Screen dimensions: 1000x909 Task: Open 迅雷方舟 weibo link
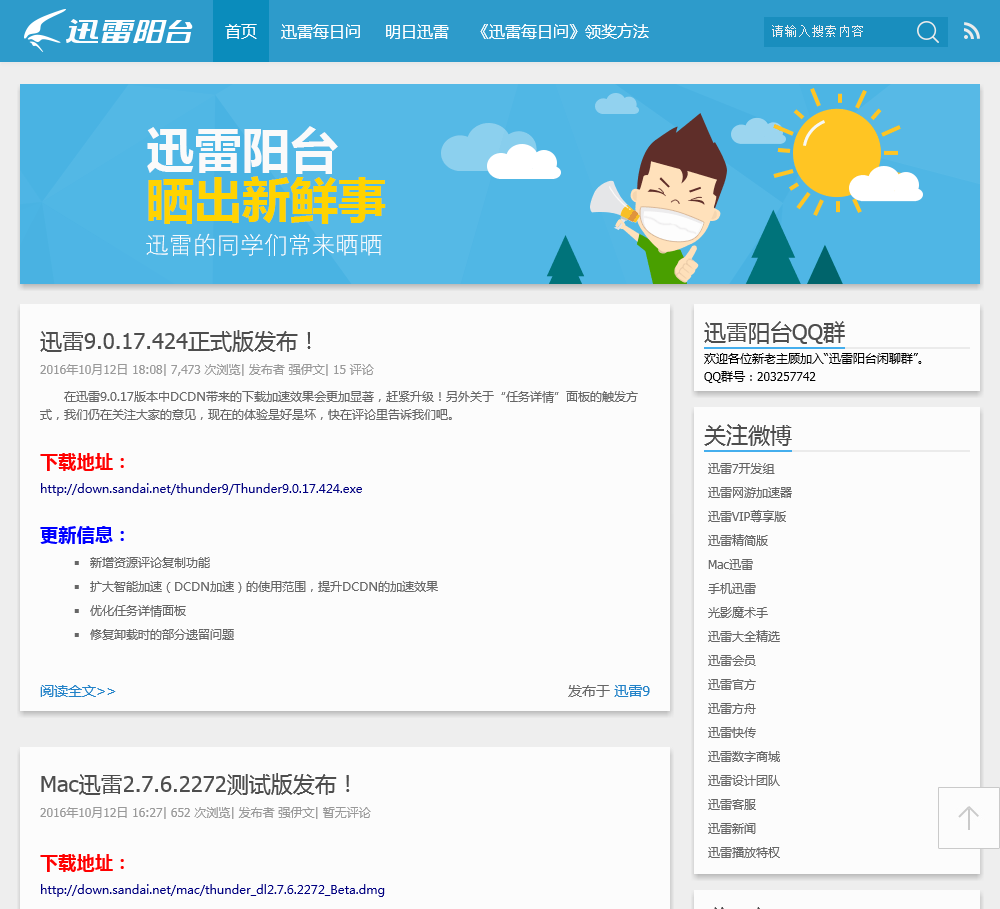732,709
